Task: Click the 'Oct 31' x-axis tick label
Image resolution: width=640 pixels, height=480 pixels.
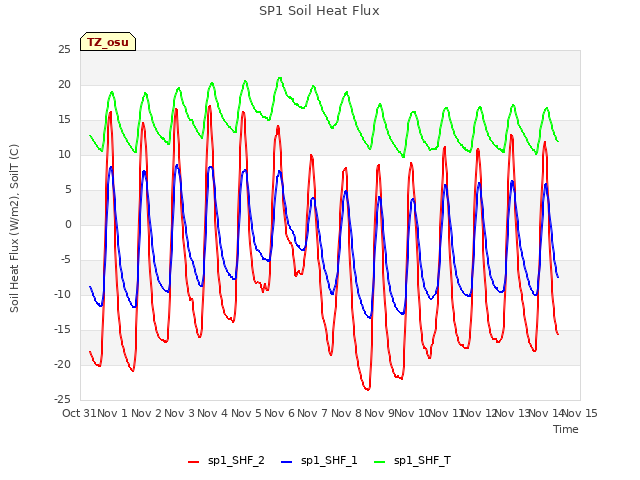Action: tap(79, 413)
